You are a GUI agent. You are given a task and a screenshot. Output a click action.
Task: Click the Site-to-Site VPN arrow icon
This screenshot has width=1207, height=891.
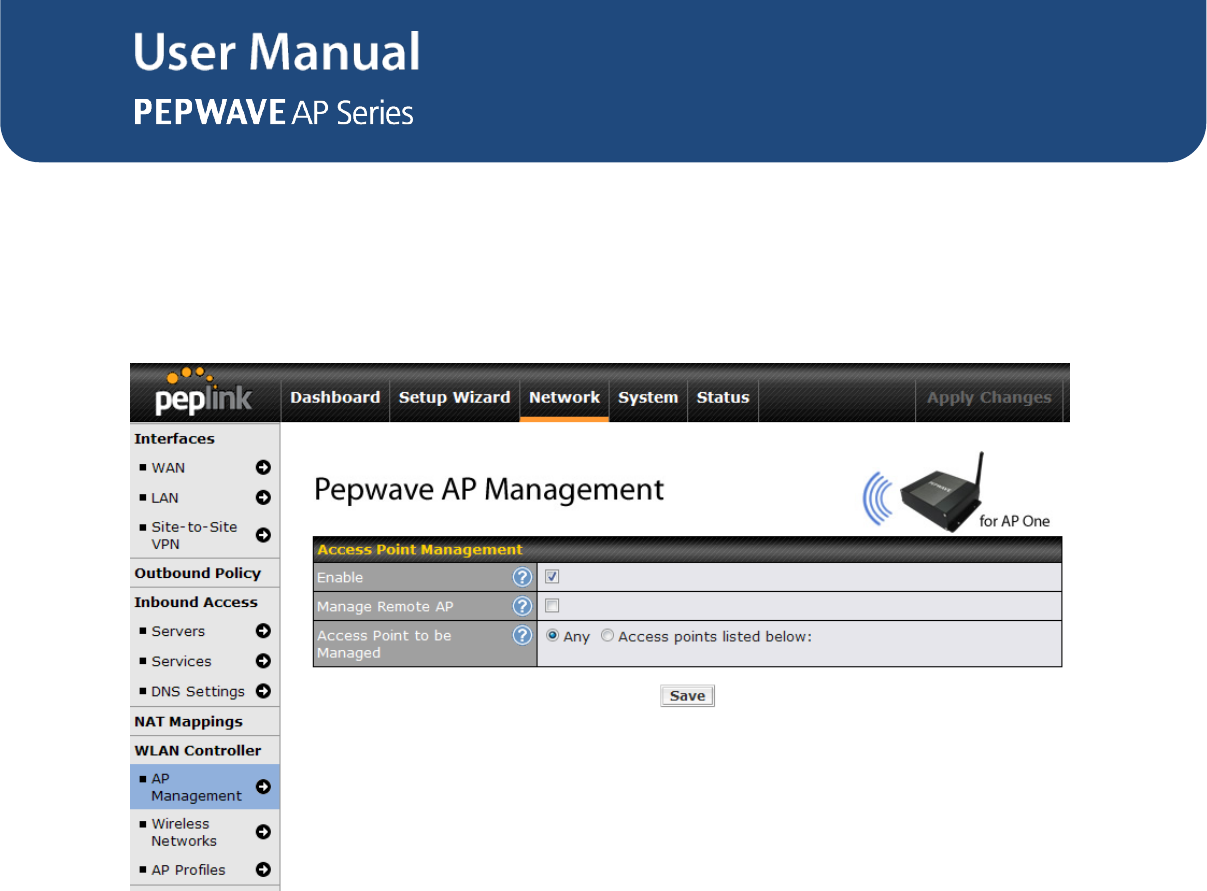pyautogui.click(x=263, y=535)
